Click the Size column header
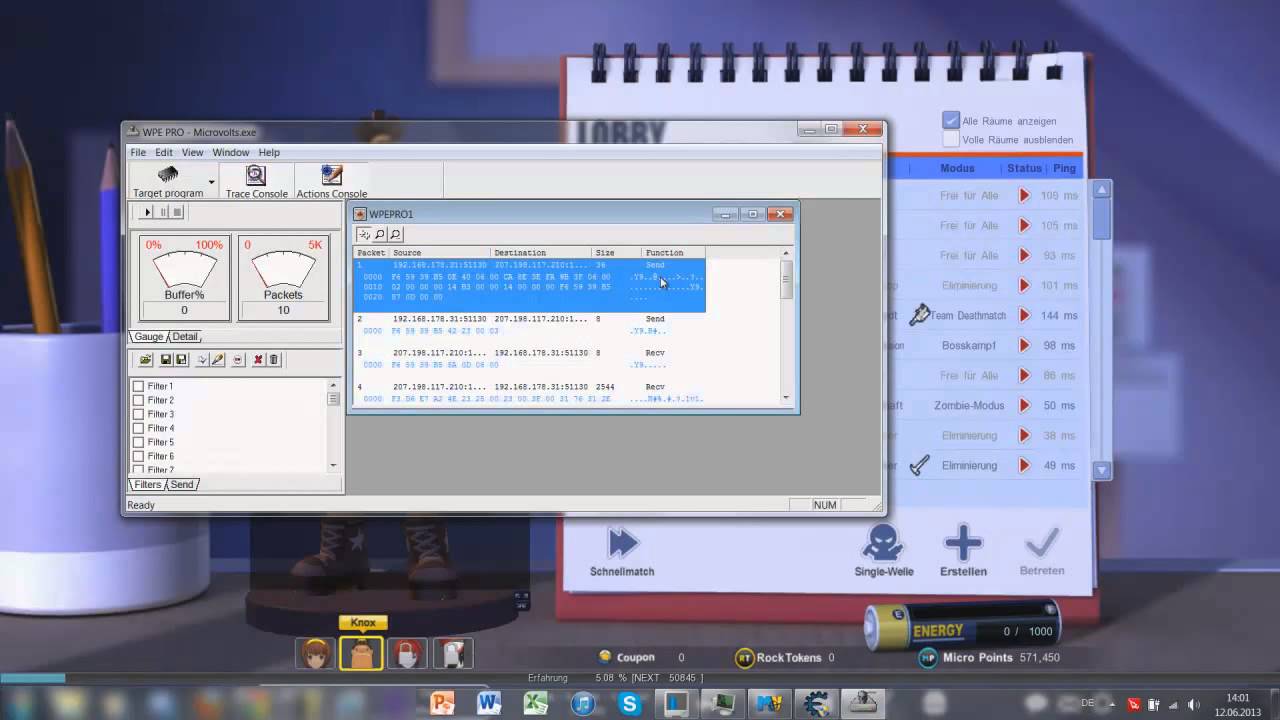Viewport: 1280px width, 720px height. click(617, 253)
